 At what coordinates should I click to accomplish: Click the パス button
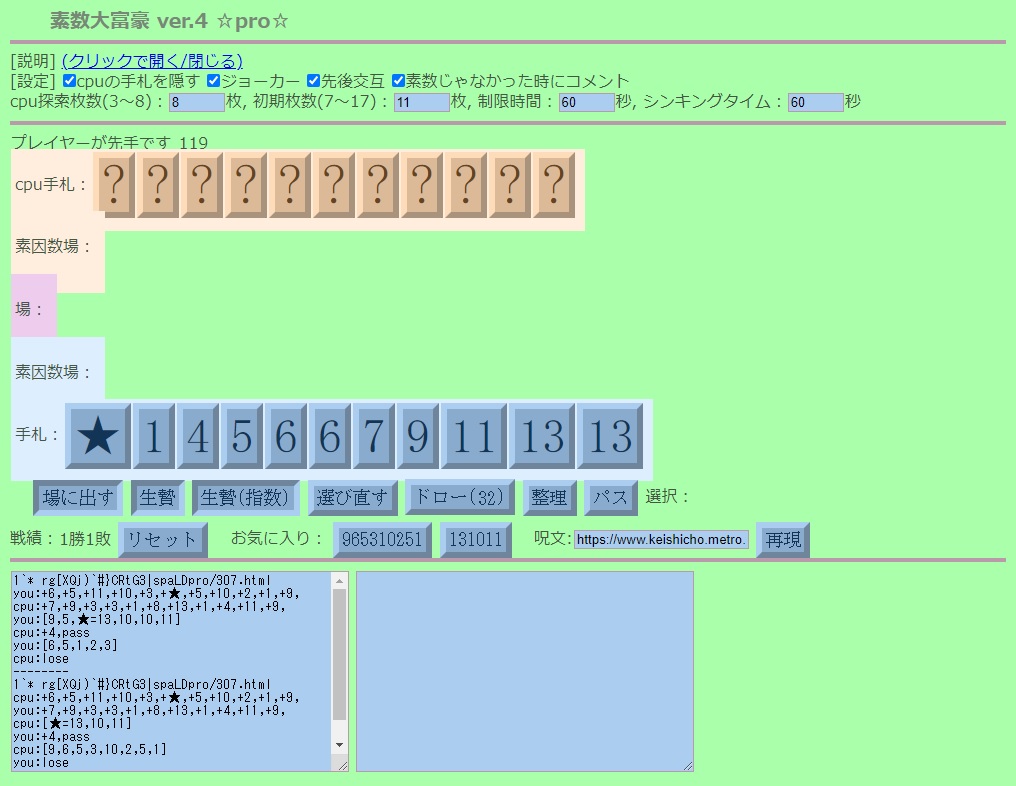point(610,498)
